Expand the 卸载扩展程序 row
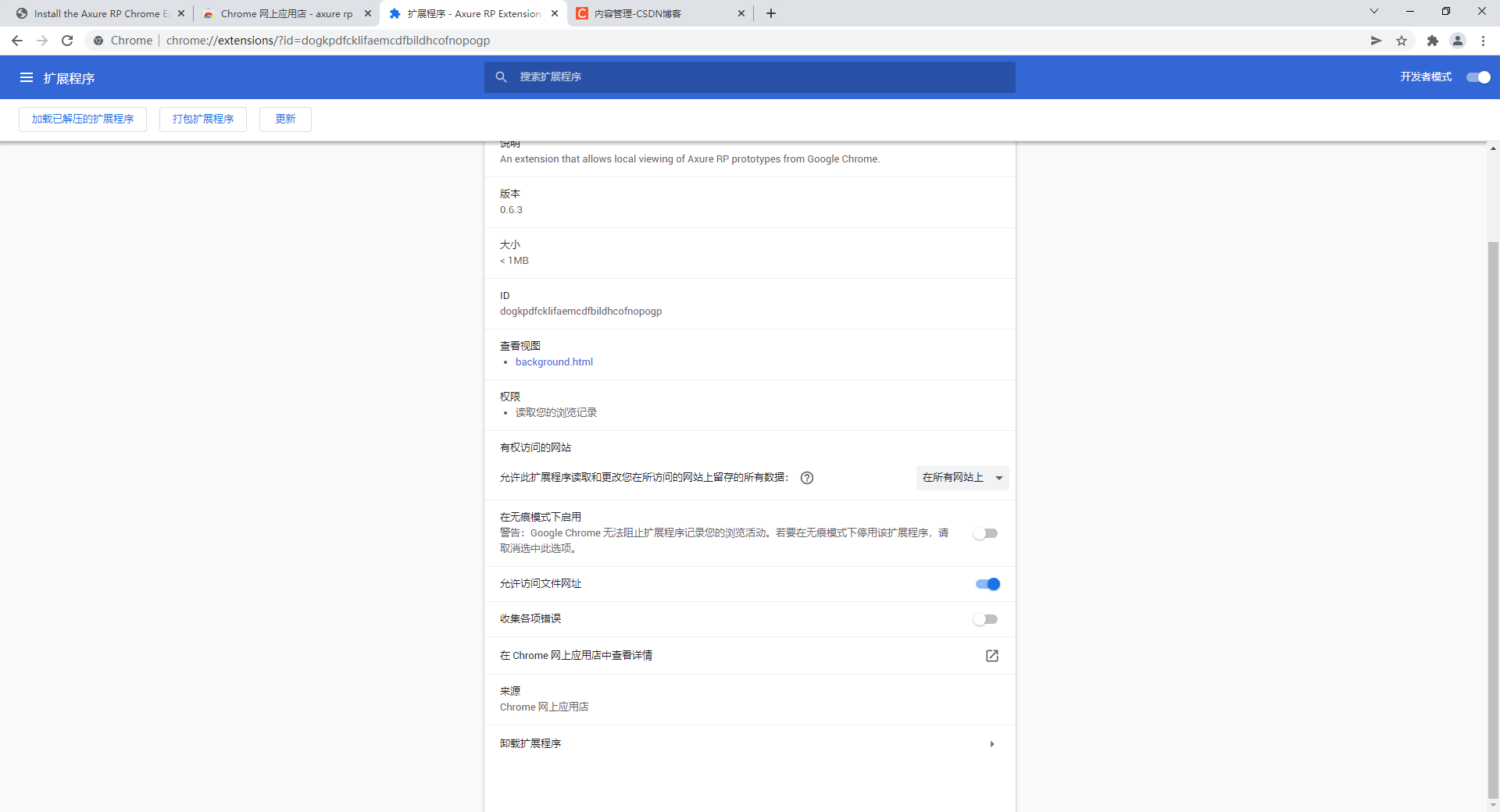The image size is (1500, 812). pyautogui.click(x=991, y=743)
